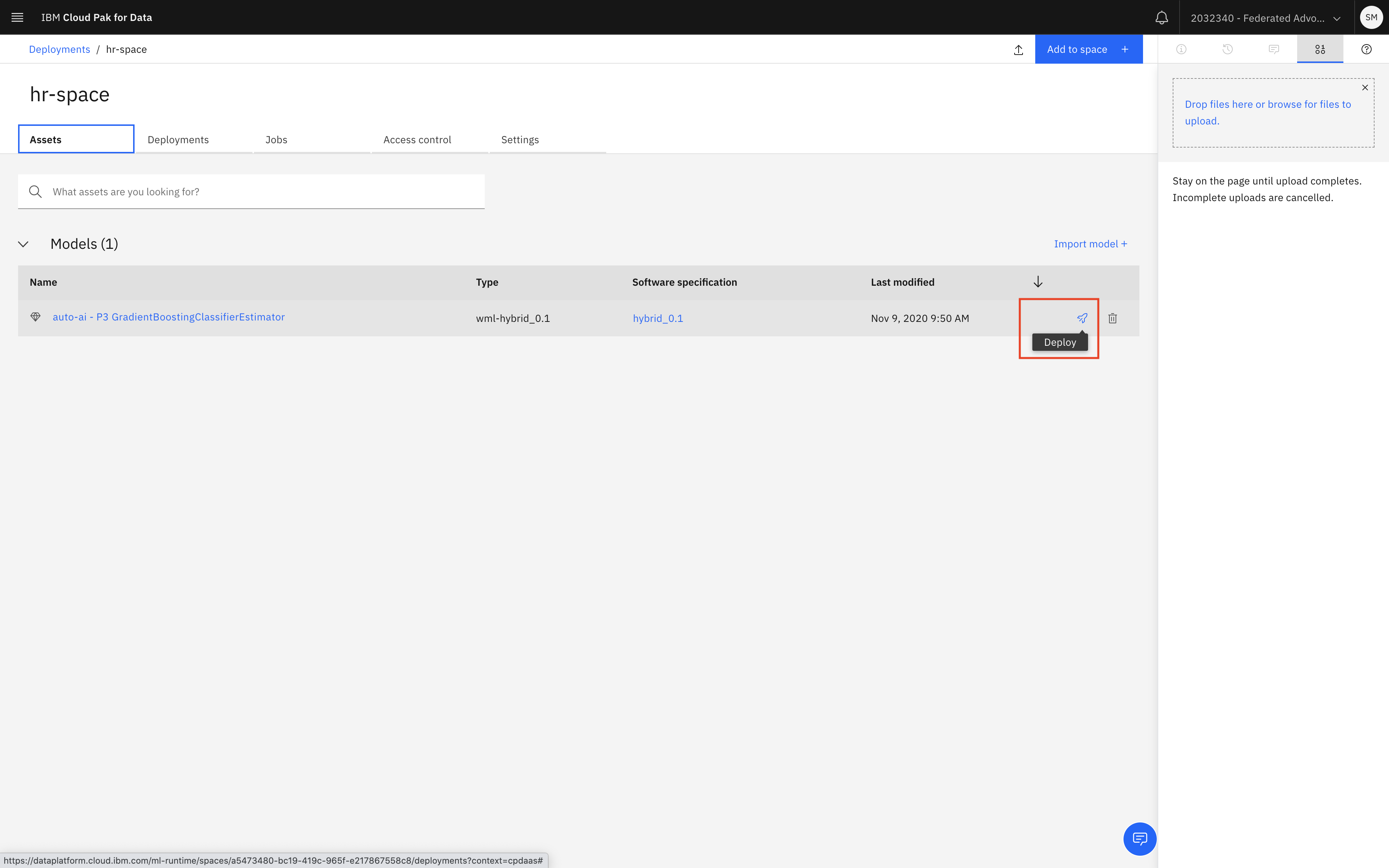Open the activity history icon
The height and width of the screenshot is (868, 1389).
(x=1227, y=50)
